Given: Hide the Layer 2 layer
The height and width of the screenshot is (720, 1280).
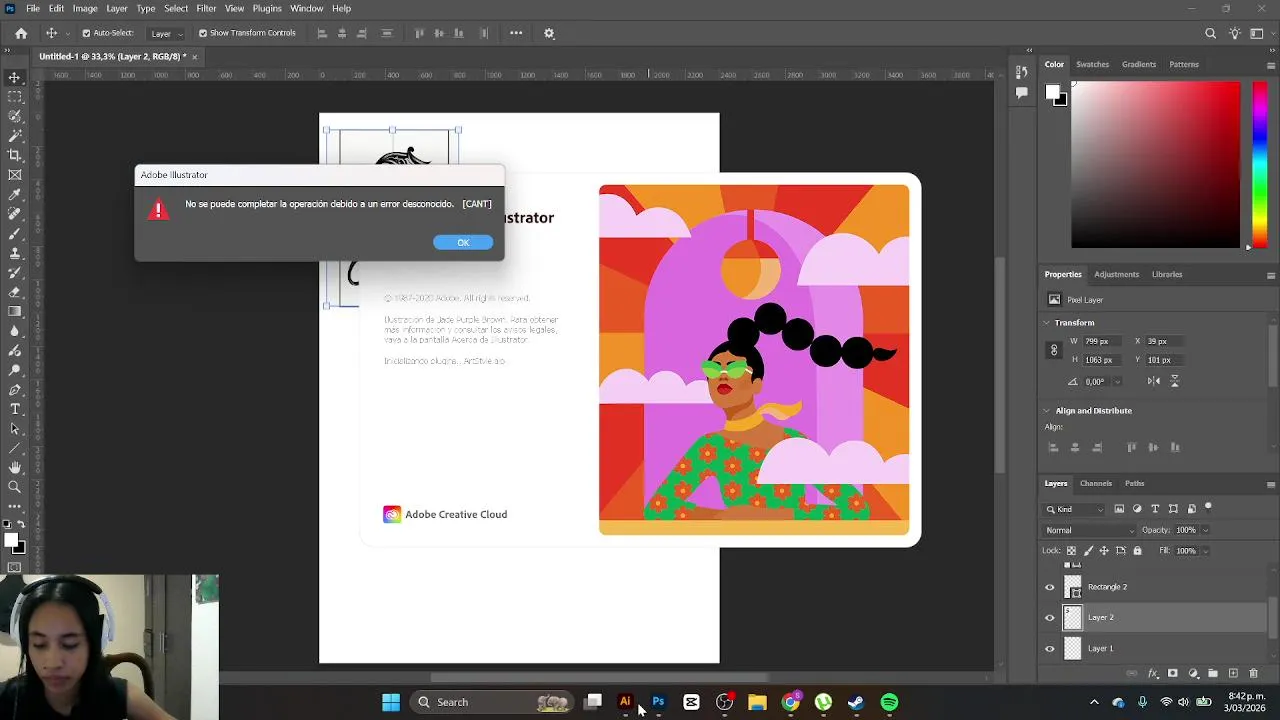Looking at the screenshot, I should coord(1050,618).
